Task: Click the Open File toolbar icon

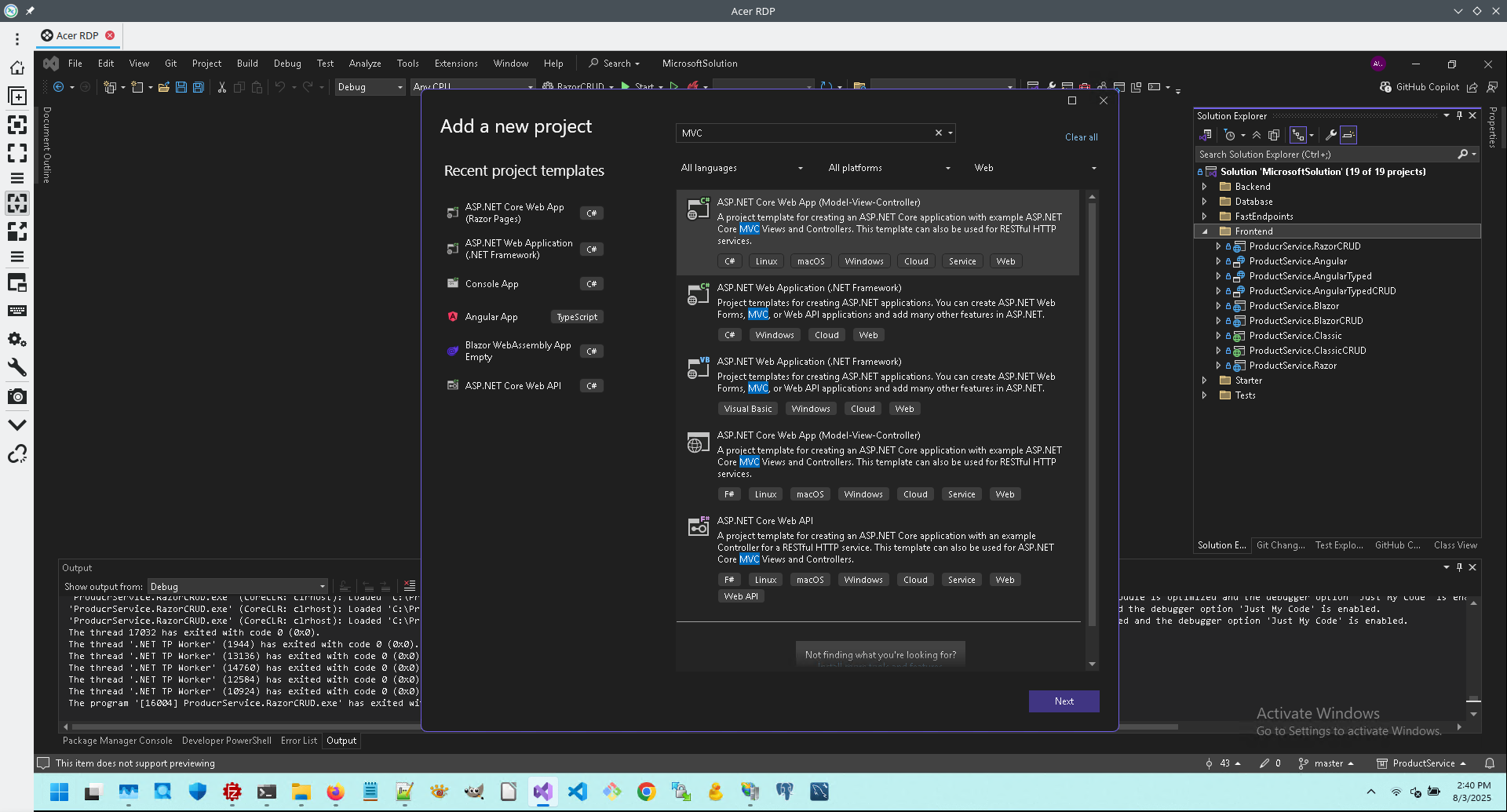Action: [x=164, y=87]
